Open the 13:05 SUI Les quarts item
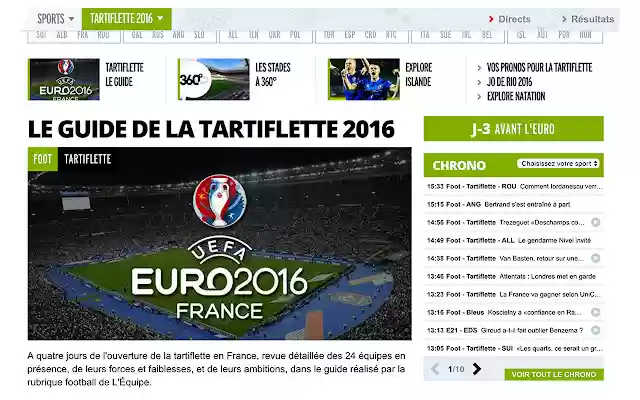 click(514, 348)
